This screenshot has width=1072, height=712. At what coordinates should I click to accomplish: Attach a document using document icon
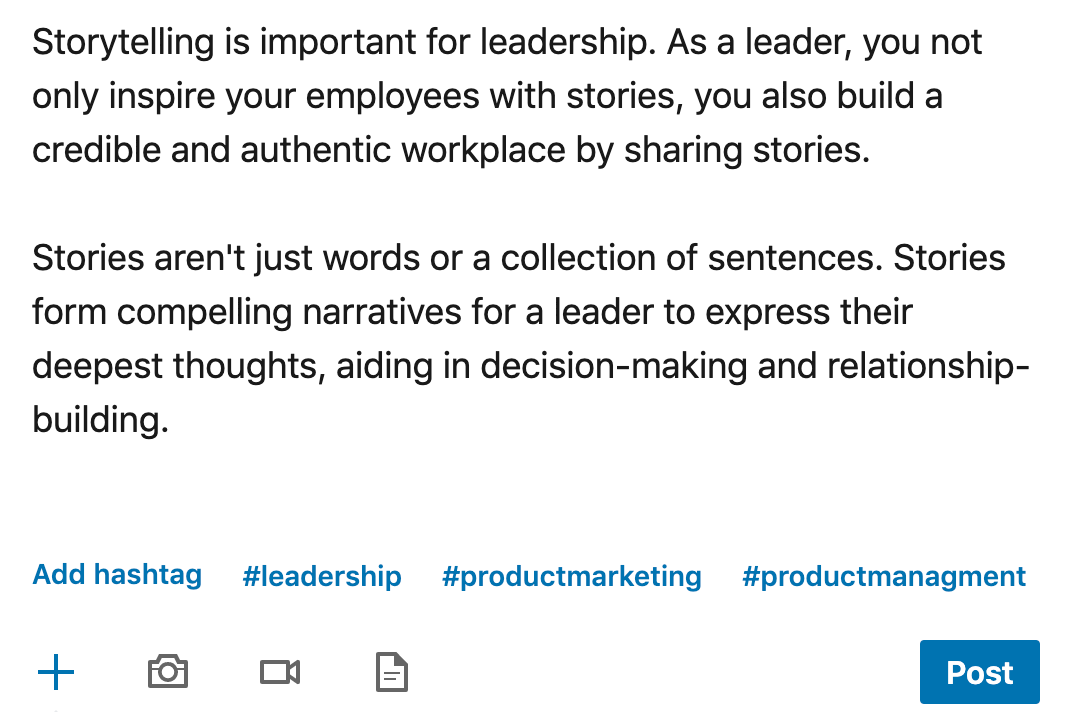pos(391,672)
